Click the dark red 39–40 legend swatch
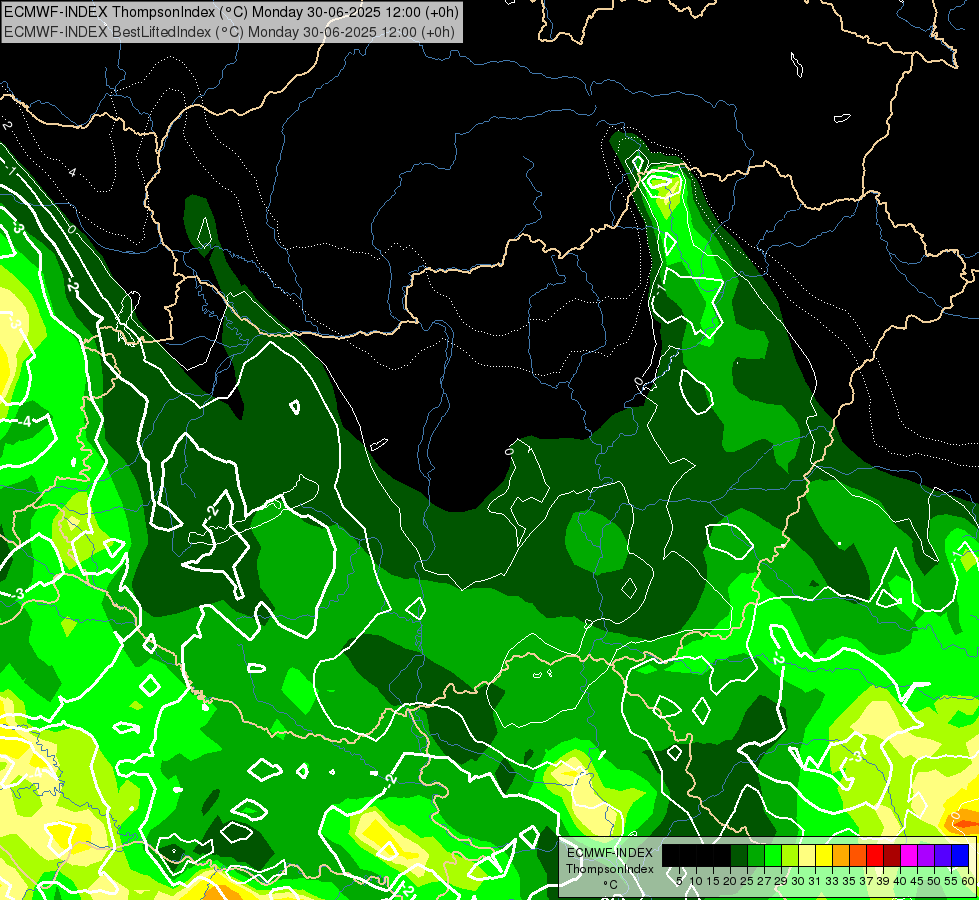Screen dimensions: 979x900 pyautogui.click(x=892, y=855)
